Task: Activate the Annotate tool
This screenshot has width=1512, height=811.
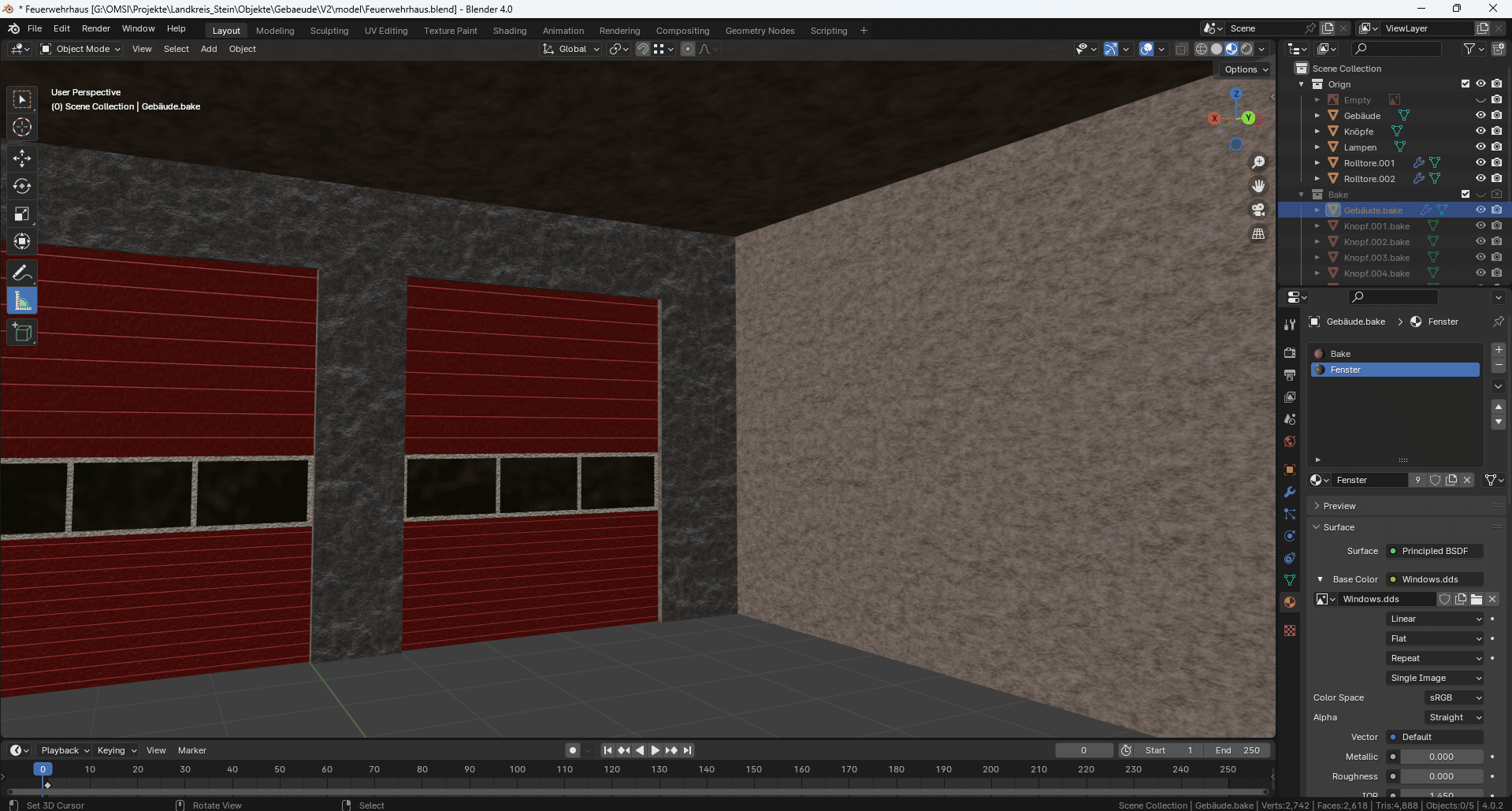Action: click(x=22, y=273)
